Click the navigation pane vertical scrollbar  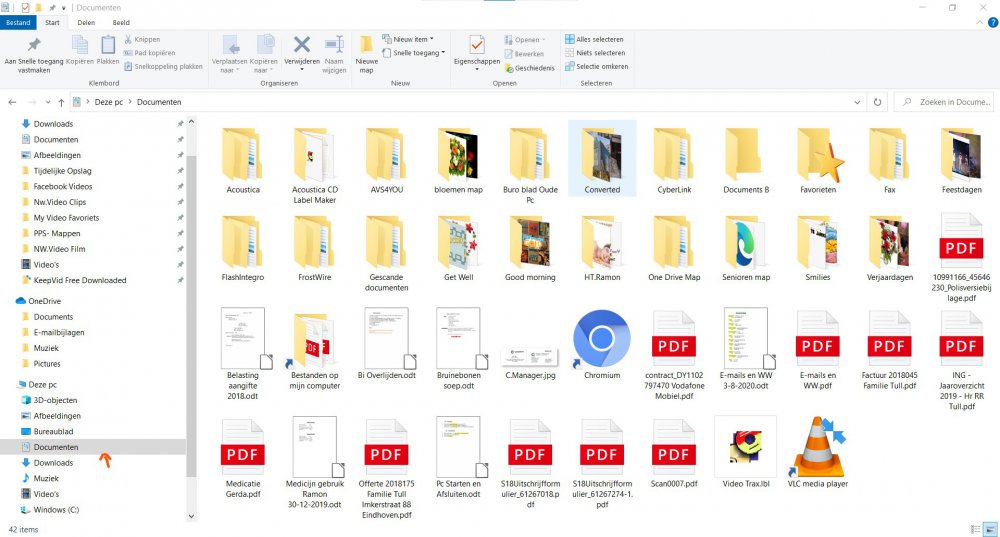click(191, 300)
